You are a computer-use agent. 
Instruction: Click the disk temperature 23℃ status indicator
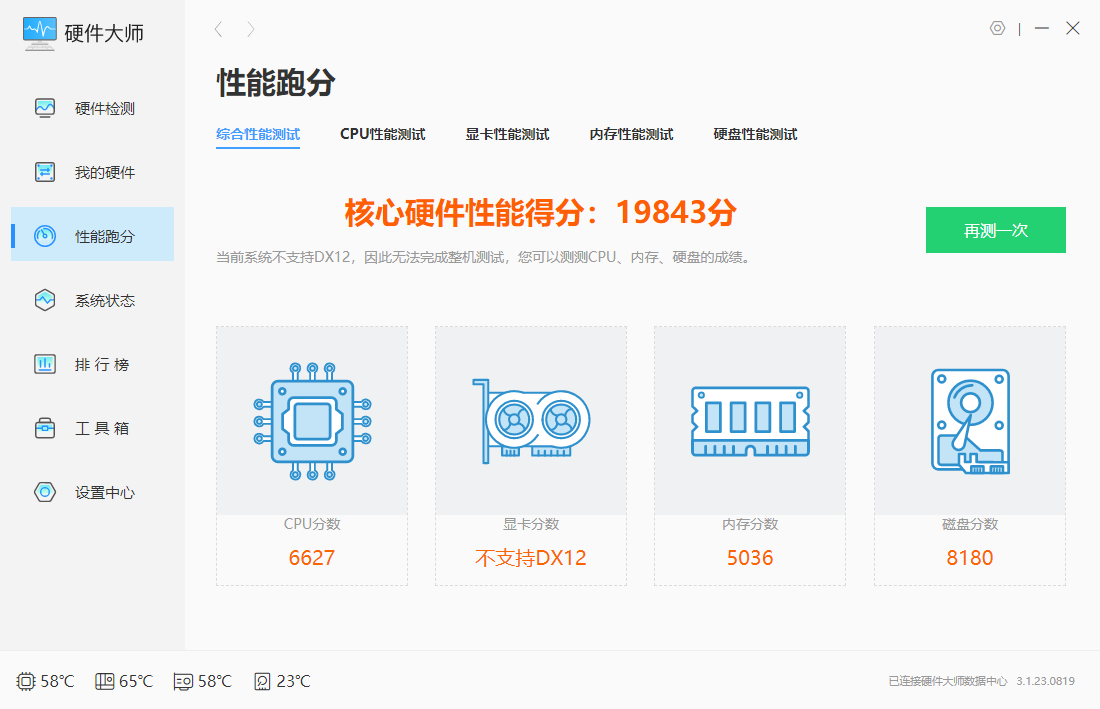[282, 681]
